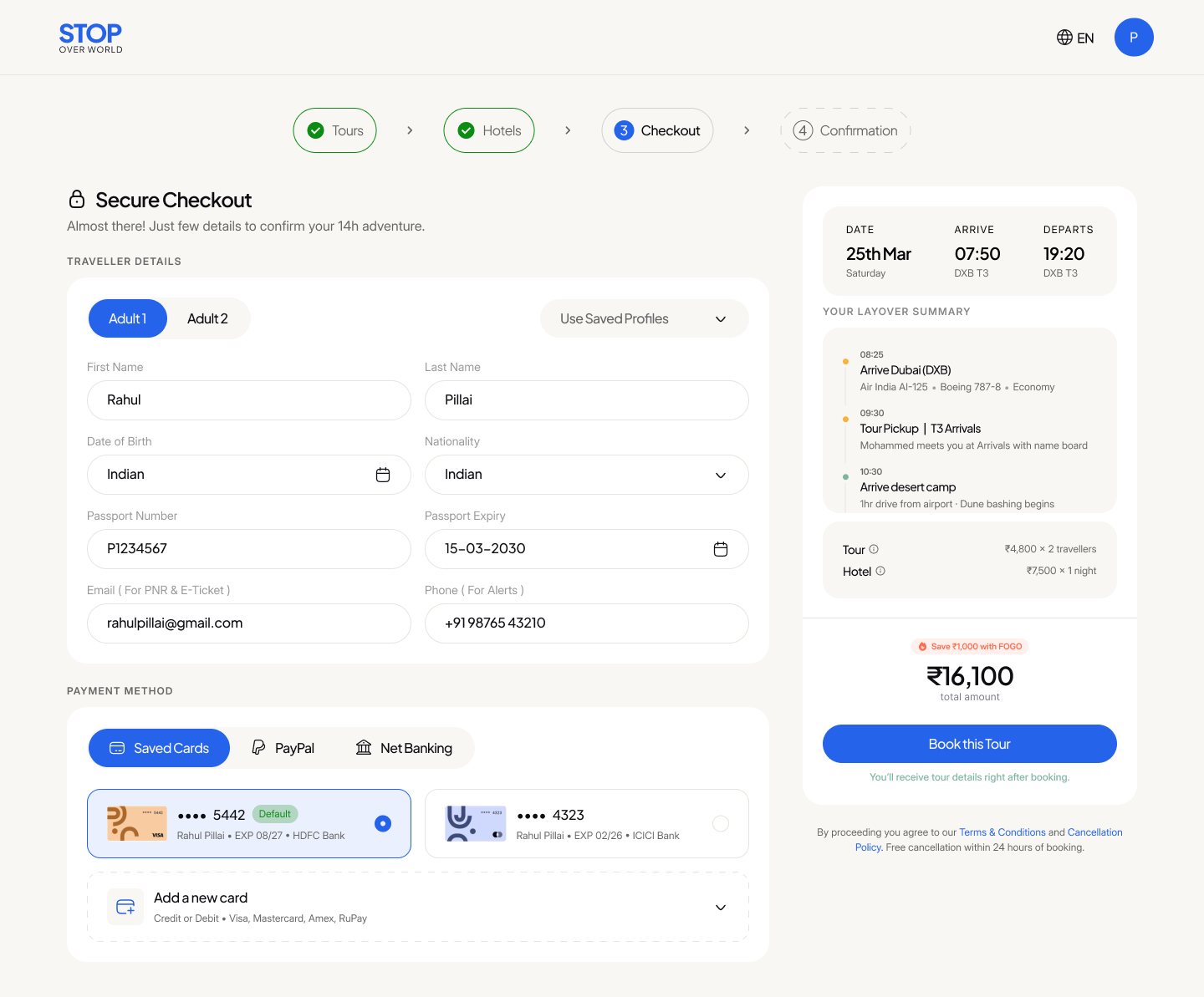Click the Last Name input field

coord(586,400)
